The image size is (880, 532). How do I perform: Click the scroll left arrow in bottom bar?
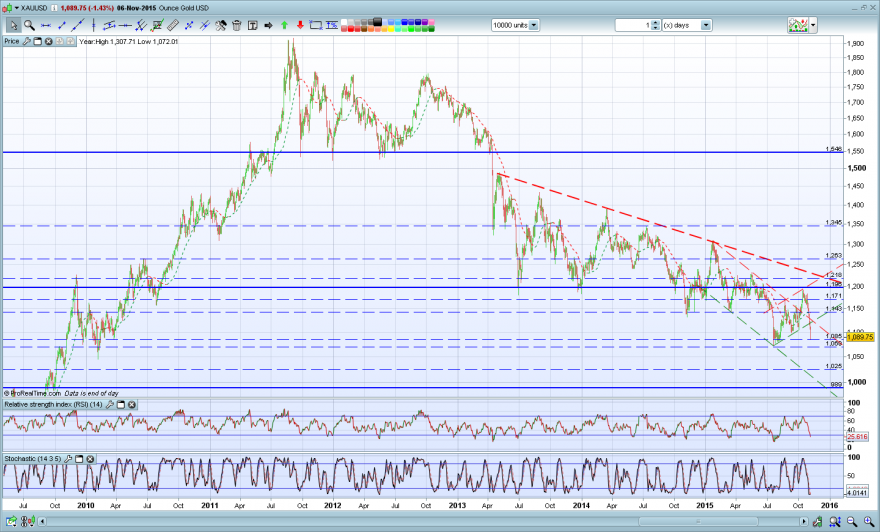pyautogui.click(x=42, y=522)
